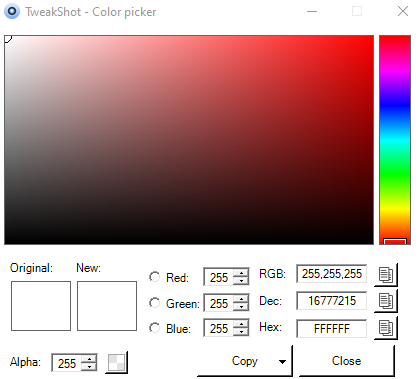
Task: Select the Blue radio button
Action: click(154, 328)
